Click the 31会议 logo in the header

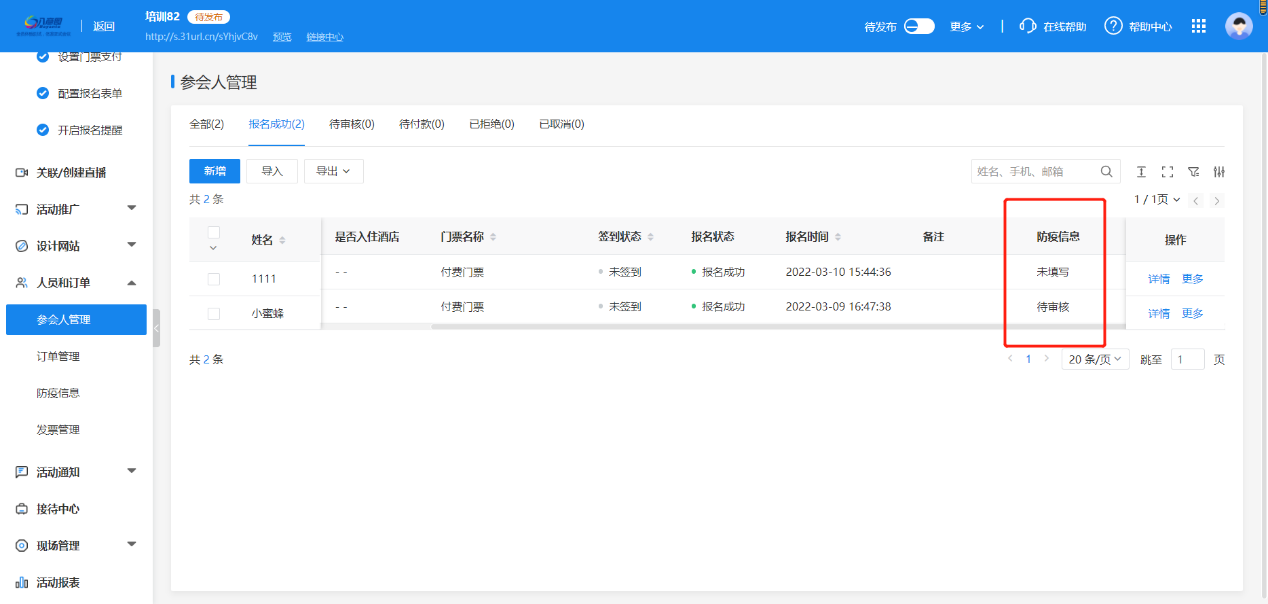pos(42,25)
